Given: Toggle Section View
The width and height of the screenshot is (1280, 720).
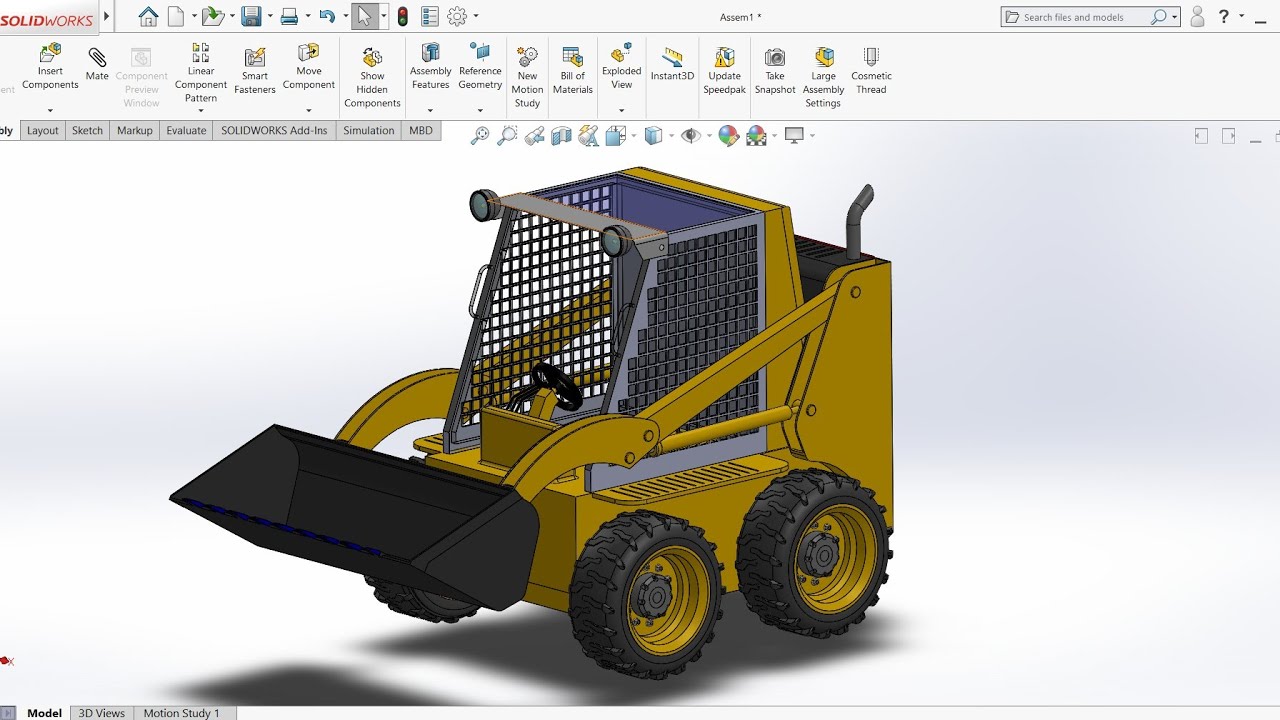Looking at the screenshot, I should tap(561, 136).
